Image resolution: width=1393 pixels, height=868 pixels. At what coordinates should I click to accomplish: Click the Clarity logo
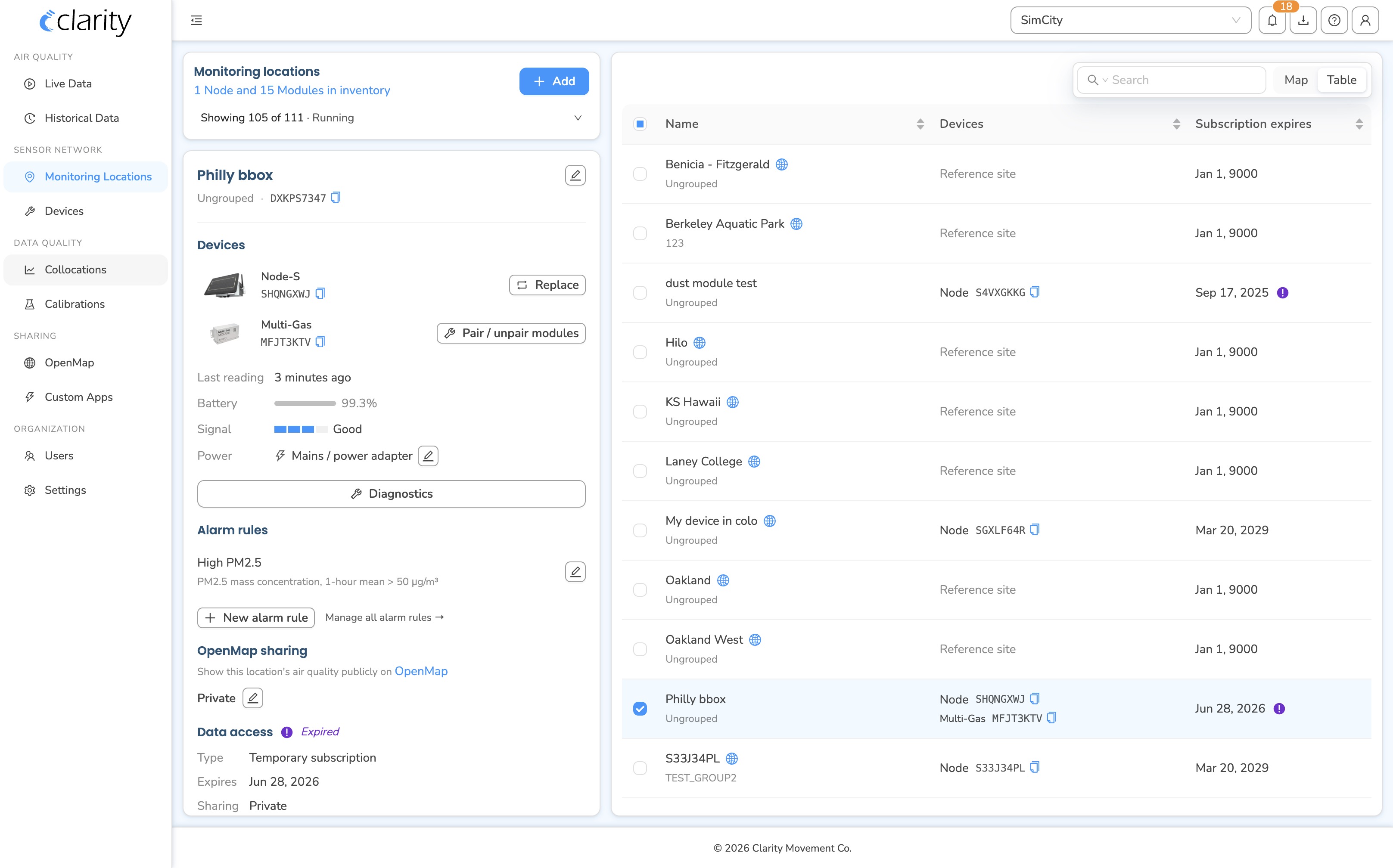(86, 22)
